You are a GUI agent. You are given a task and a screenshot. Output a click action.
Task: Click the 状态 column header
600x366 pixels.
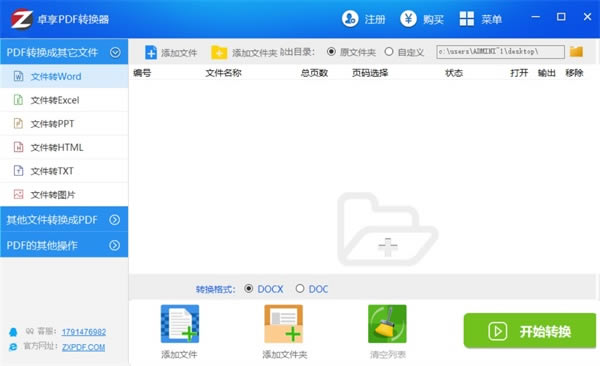pos(454,73)
